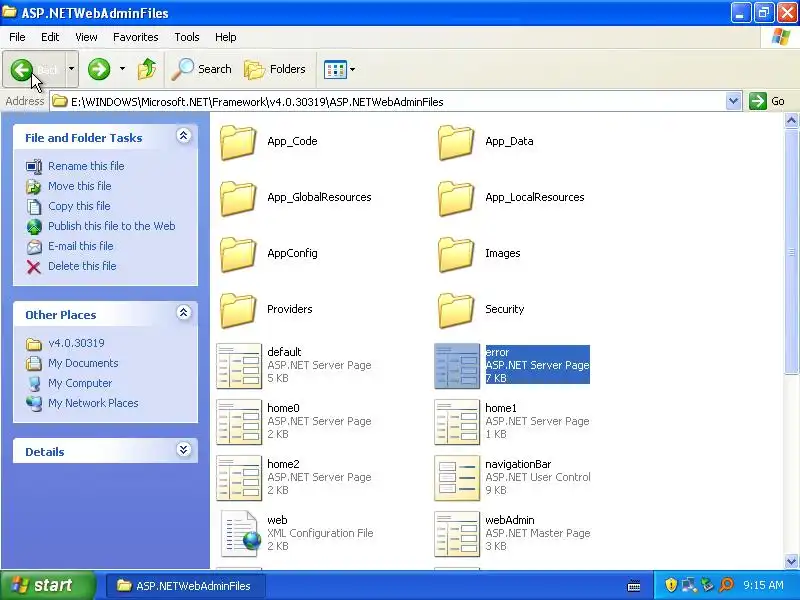Click the magnifier tray icon

[x=727, y=585]
